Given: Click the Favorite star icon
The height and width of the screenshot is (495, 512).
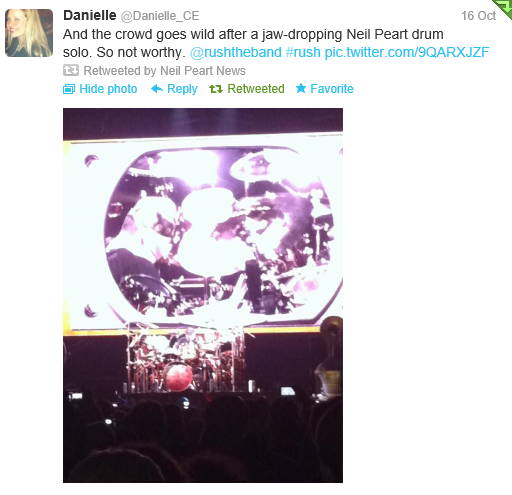Looking at the screenshot, I should coord(301,88).
